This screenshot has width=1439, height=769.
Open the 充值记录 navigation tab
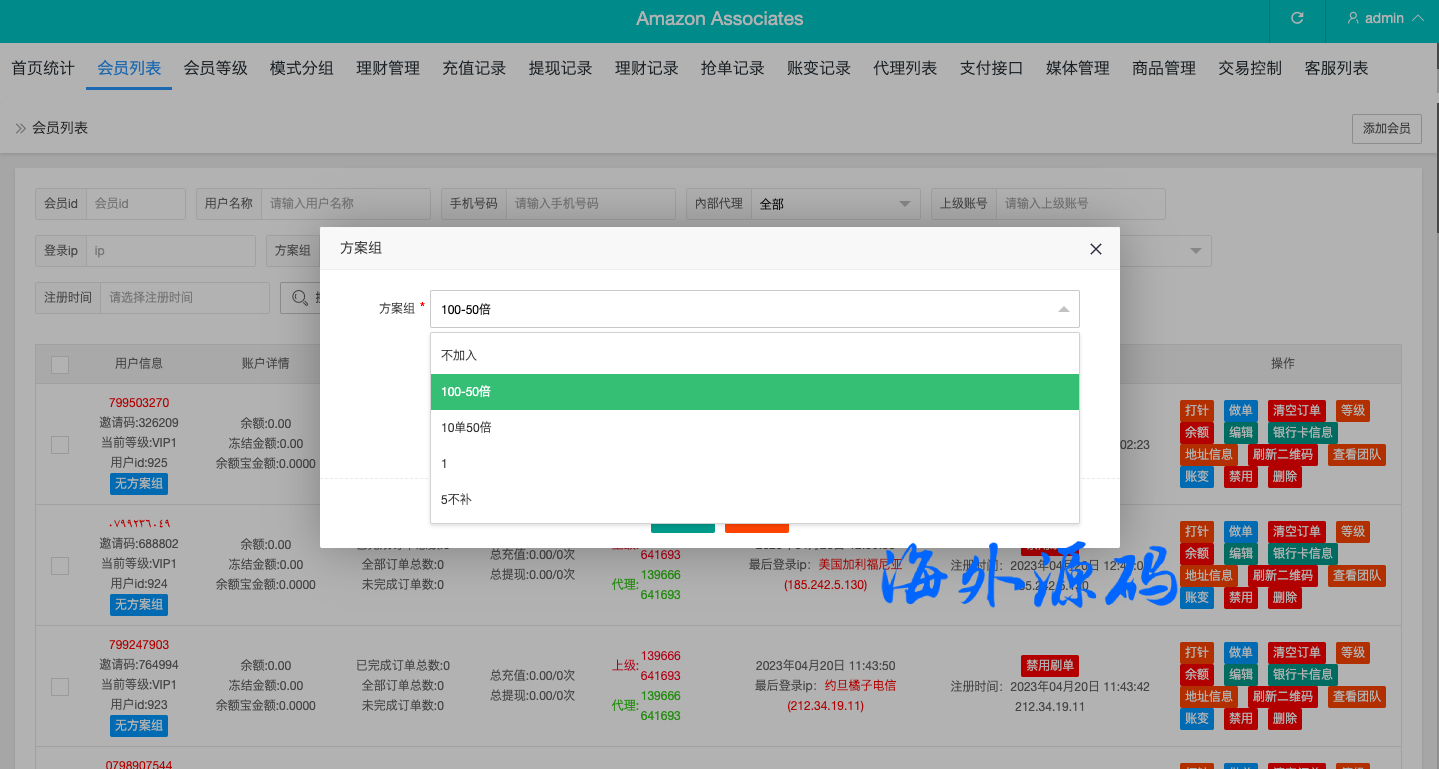click(x=474, y=68)
